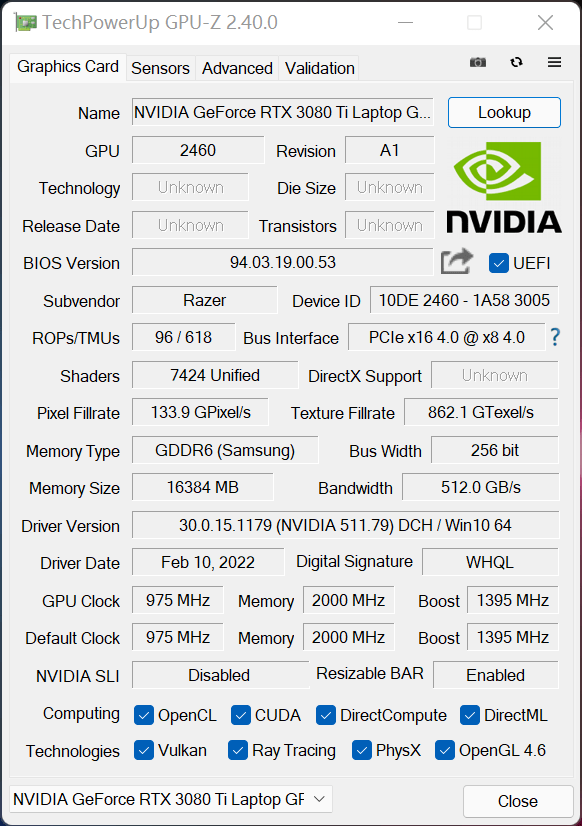582x826 pixels.
Task: Click the BIOS export/save icon
Action: tap(456, 261)
